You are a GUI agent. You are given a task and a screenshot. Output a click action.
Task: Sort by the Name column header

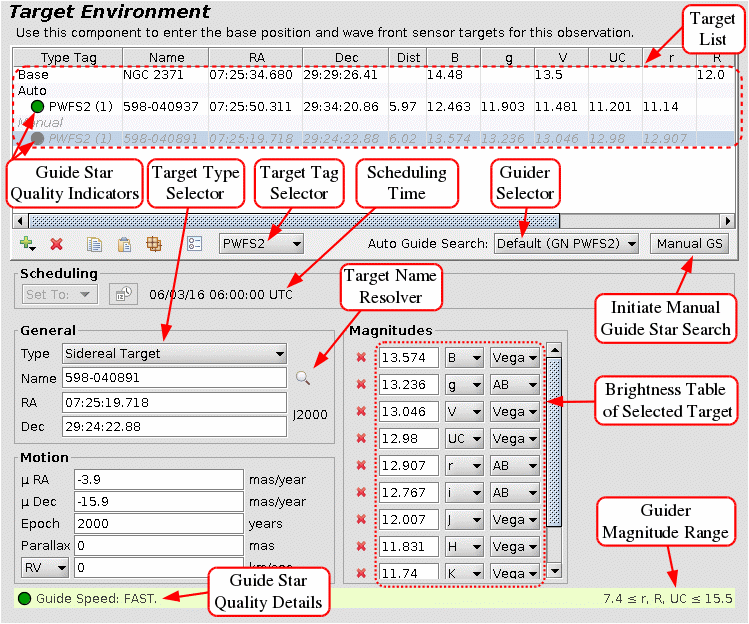[x=166, y=57]
